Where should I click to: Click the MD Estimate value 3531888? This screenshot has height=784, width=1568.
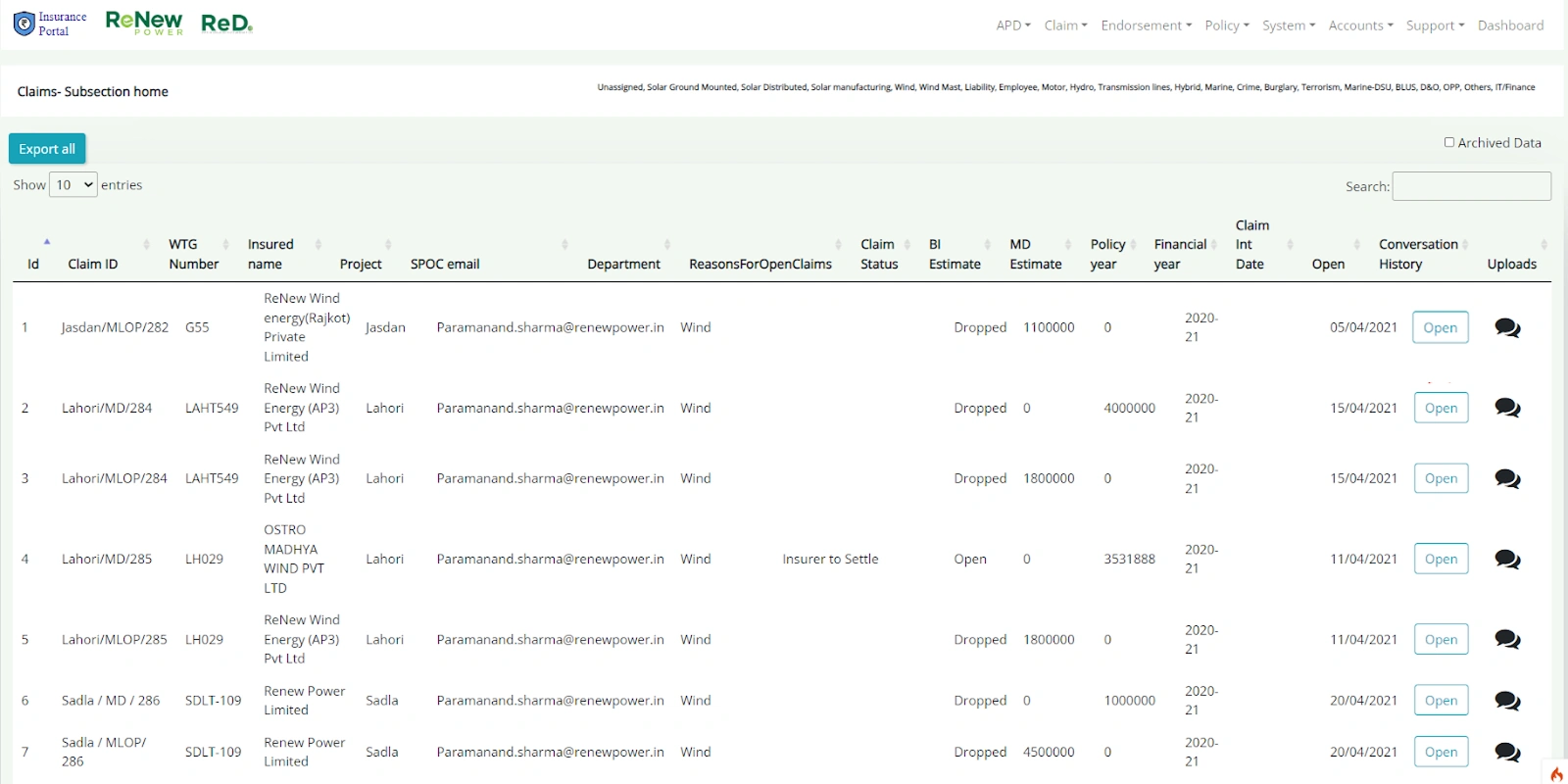coord(1129,559)
